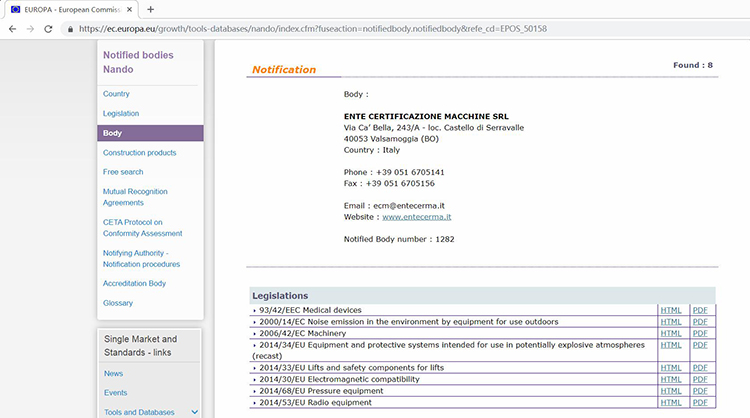The height and width of the screenshot is (418, 750).
Task: Open Construction products in sidebar
Action: (140, 153)
